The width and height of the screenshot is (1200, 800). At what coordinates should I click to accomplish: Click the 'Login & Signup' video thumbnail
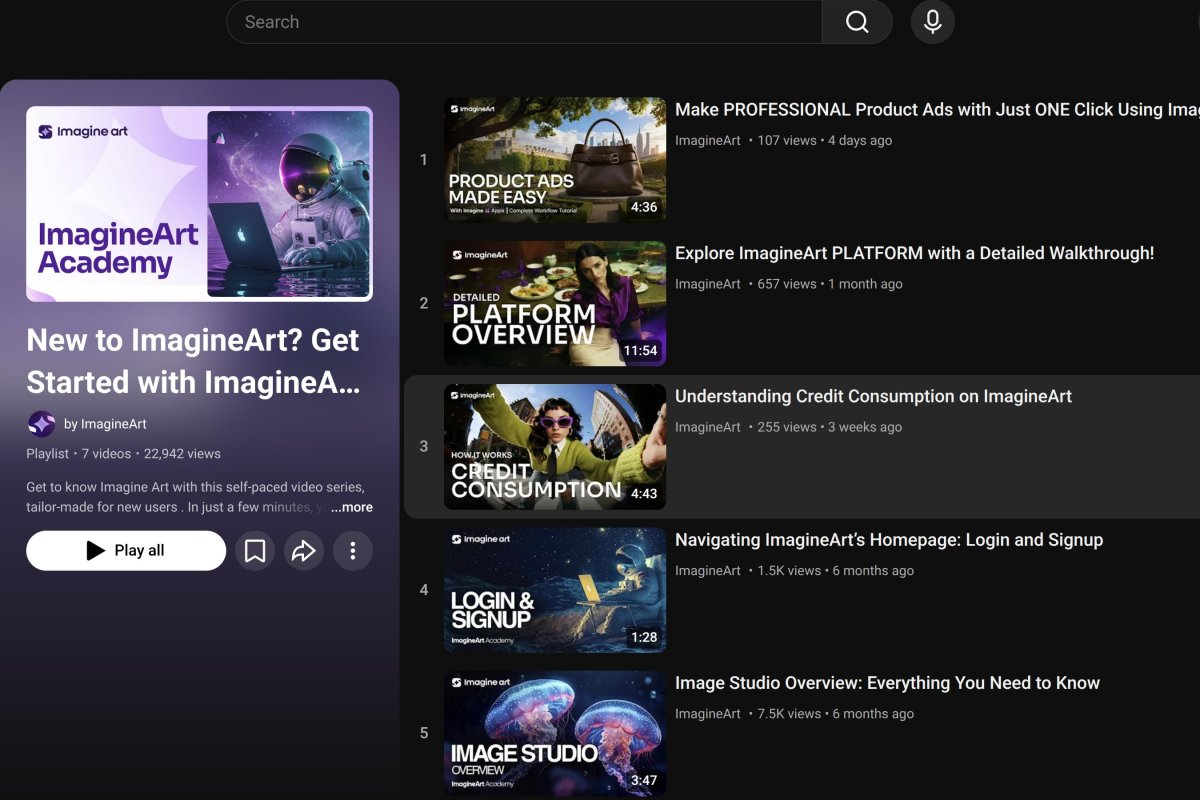click(554, 589)
